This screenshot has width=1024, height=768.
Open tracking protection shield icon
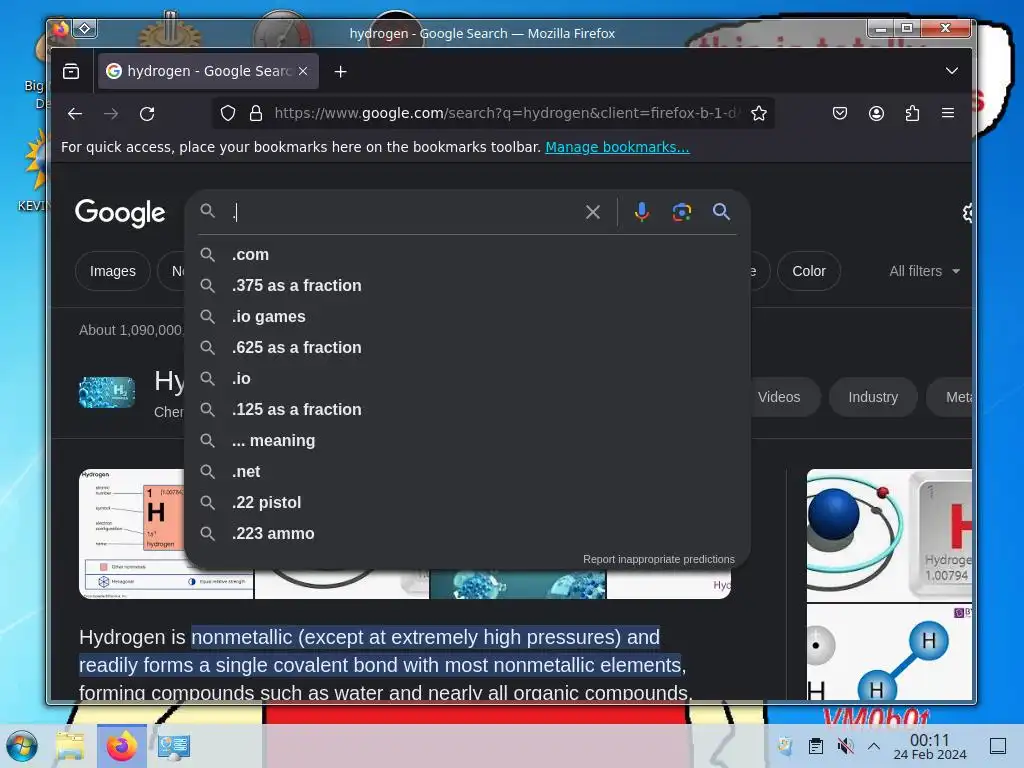pyautogui.click(x=227, y=114)
